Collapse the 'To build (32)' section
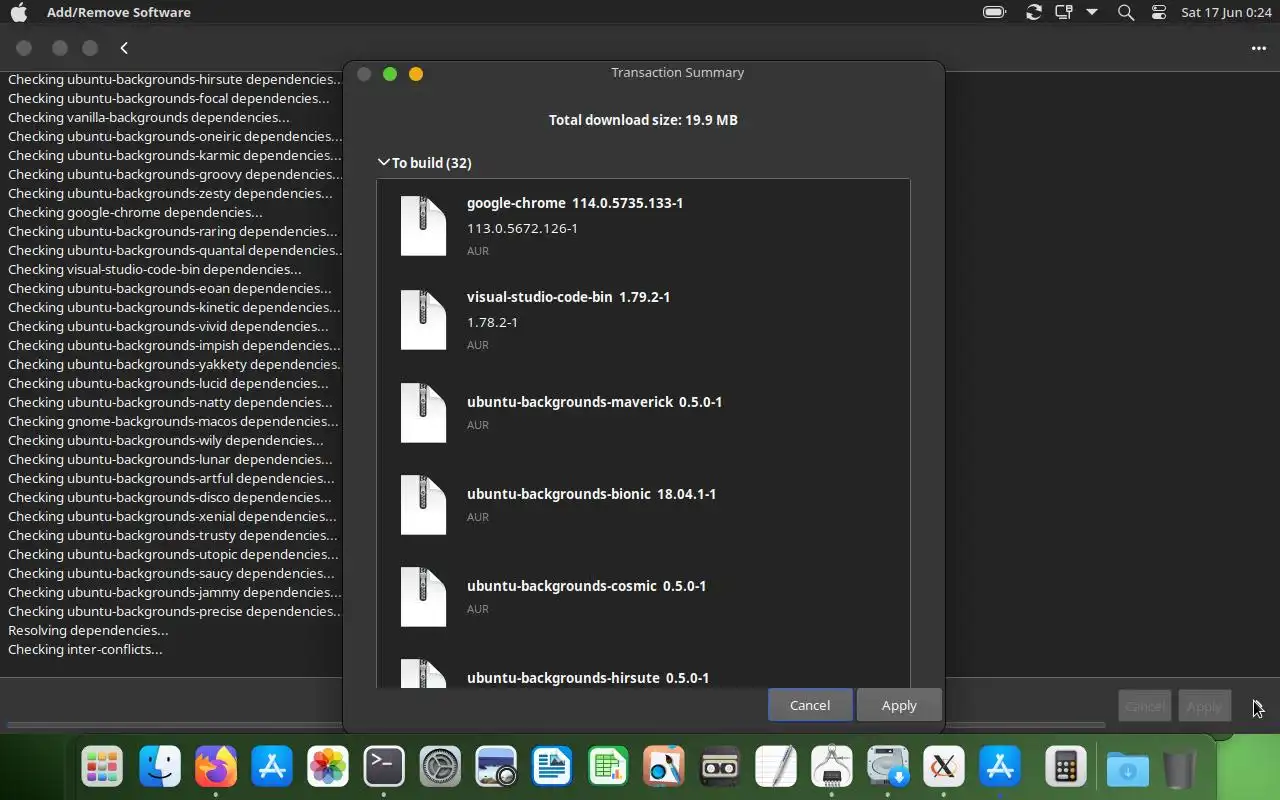This screenshot has height=800, width=1280. coord(424,163)
